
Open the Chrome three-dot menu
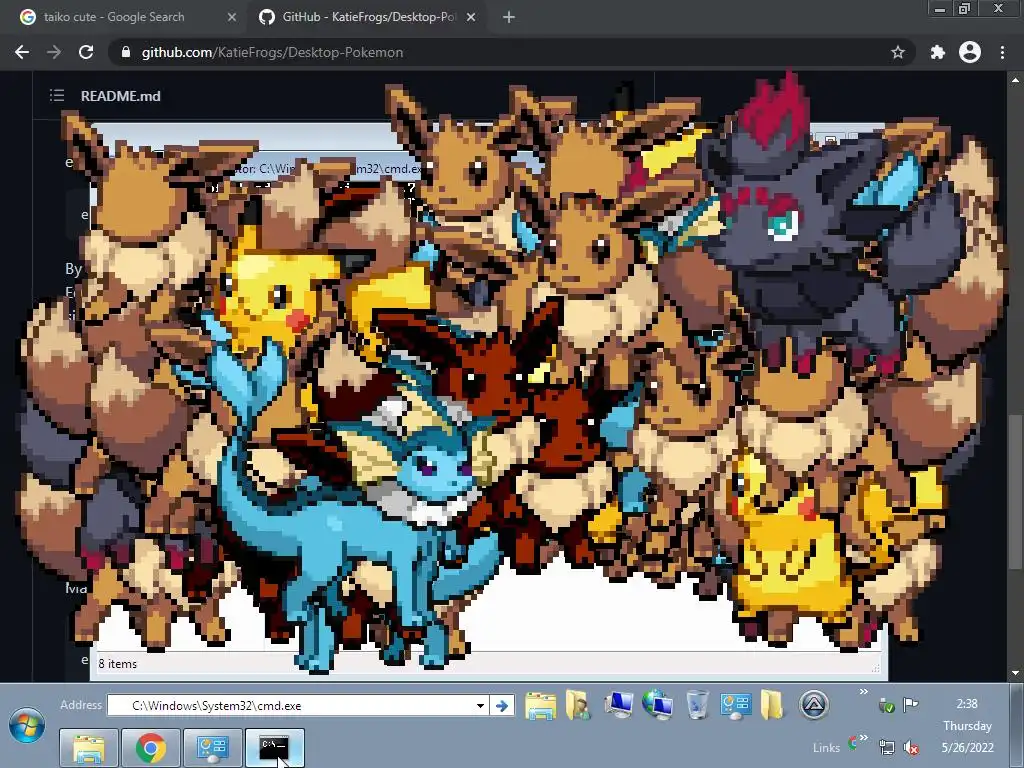tap(1002, 52)
